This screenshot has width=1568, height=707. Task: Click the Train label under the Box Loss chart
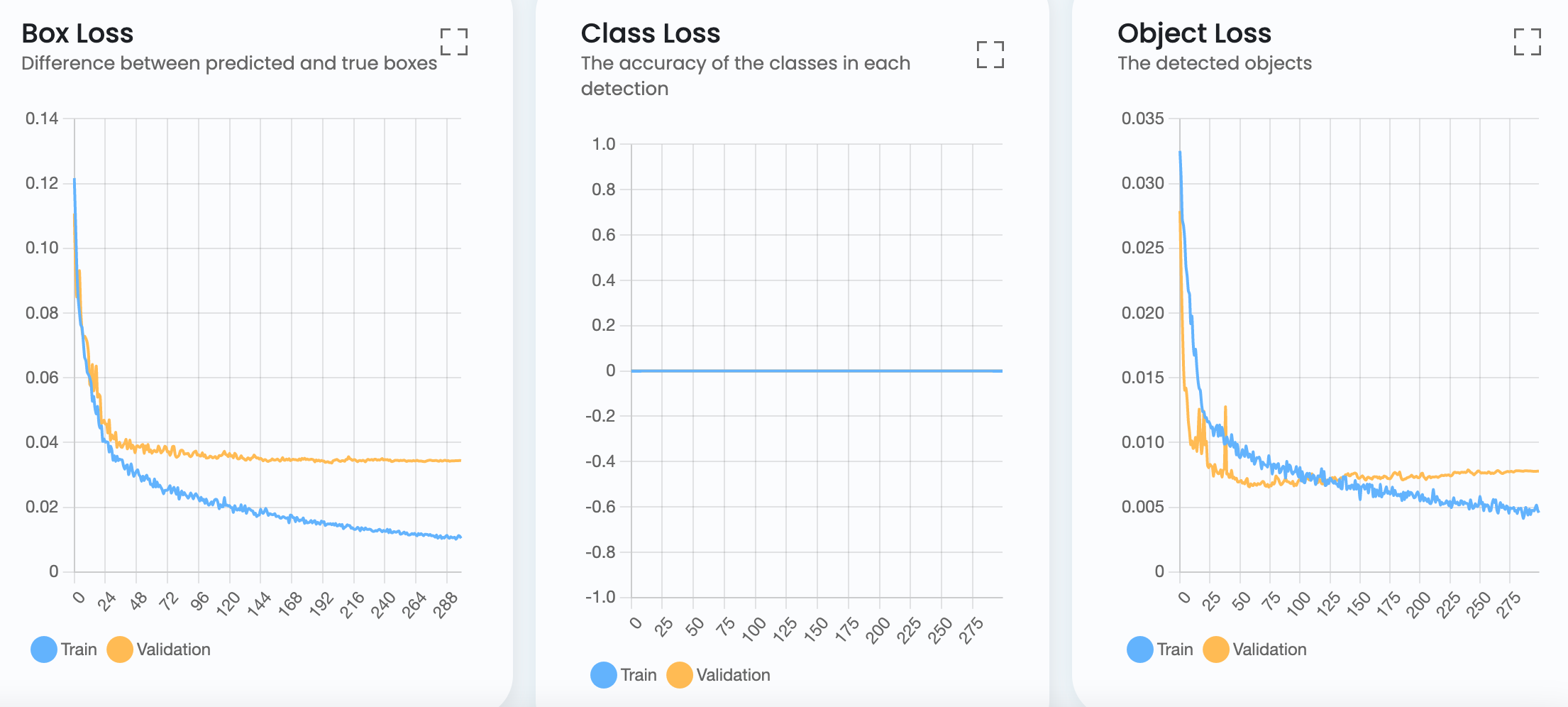(x=80, y=649)
